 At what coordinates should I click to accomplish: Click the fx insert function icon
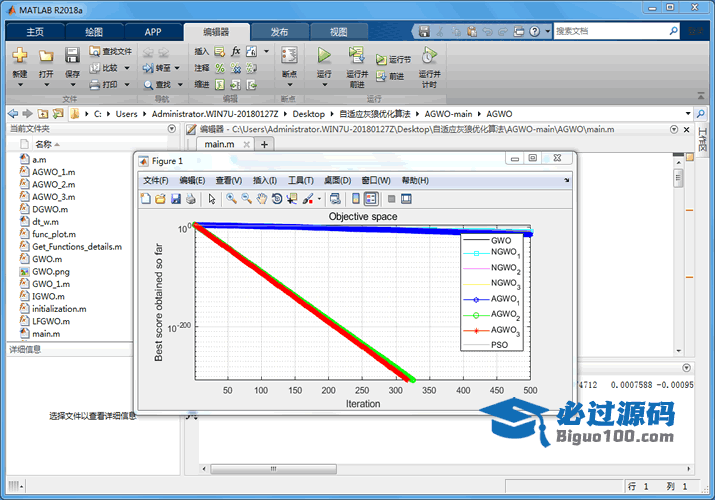(235, 51)
